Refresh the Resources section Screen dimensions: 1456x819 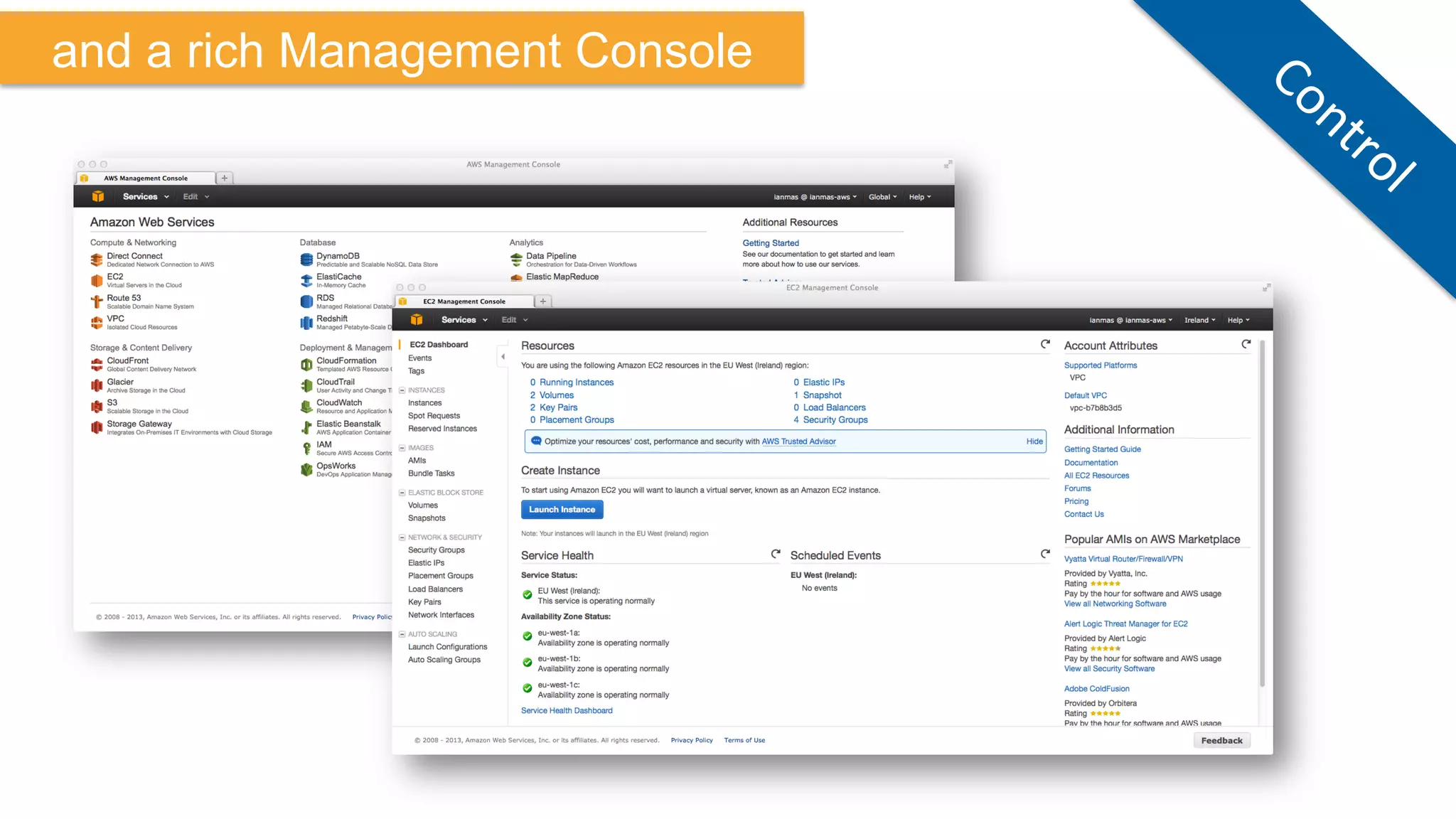click(1045, 344)
